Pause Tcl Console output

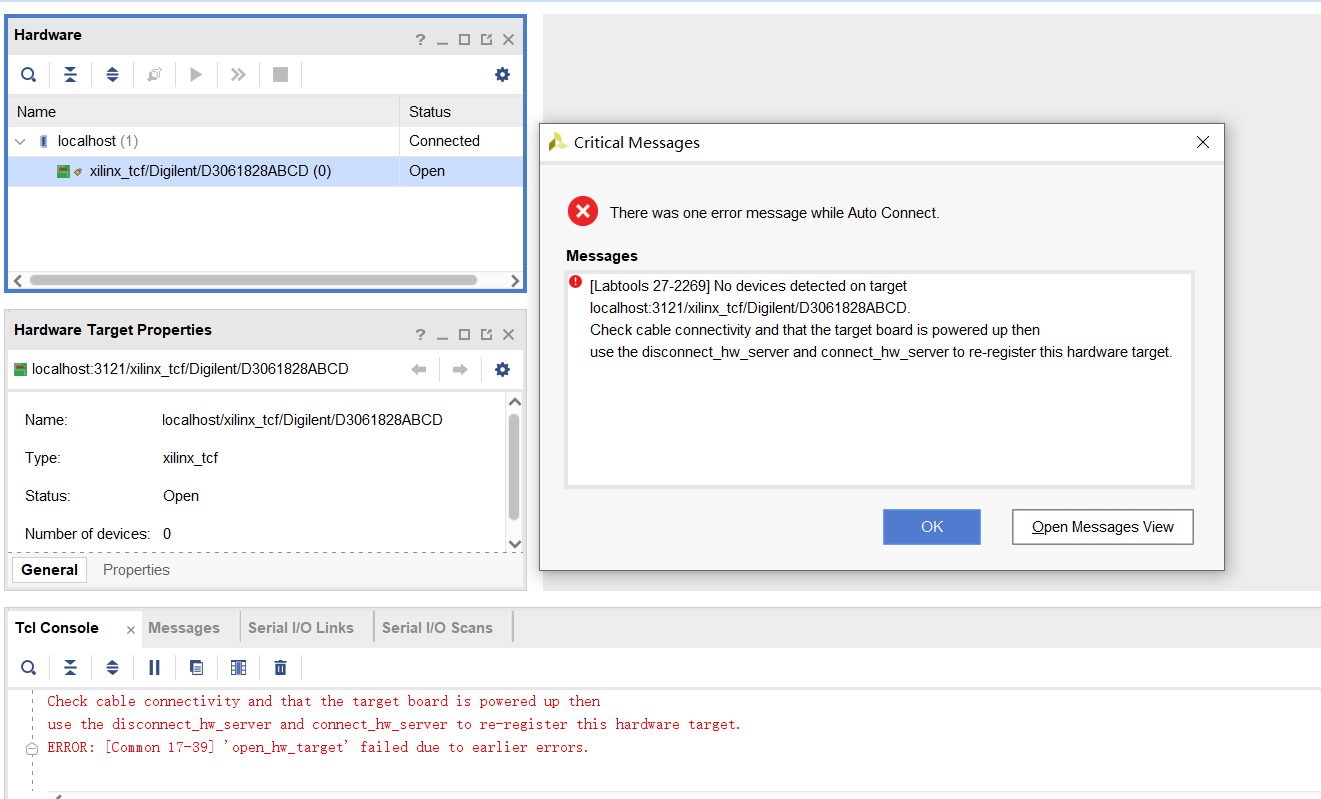(154, 668)
